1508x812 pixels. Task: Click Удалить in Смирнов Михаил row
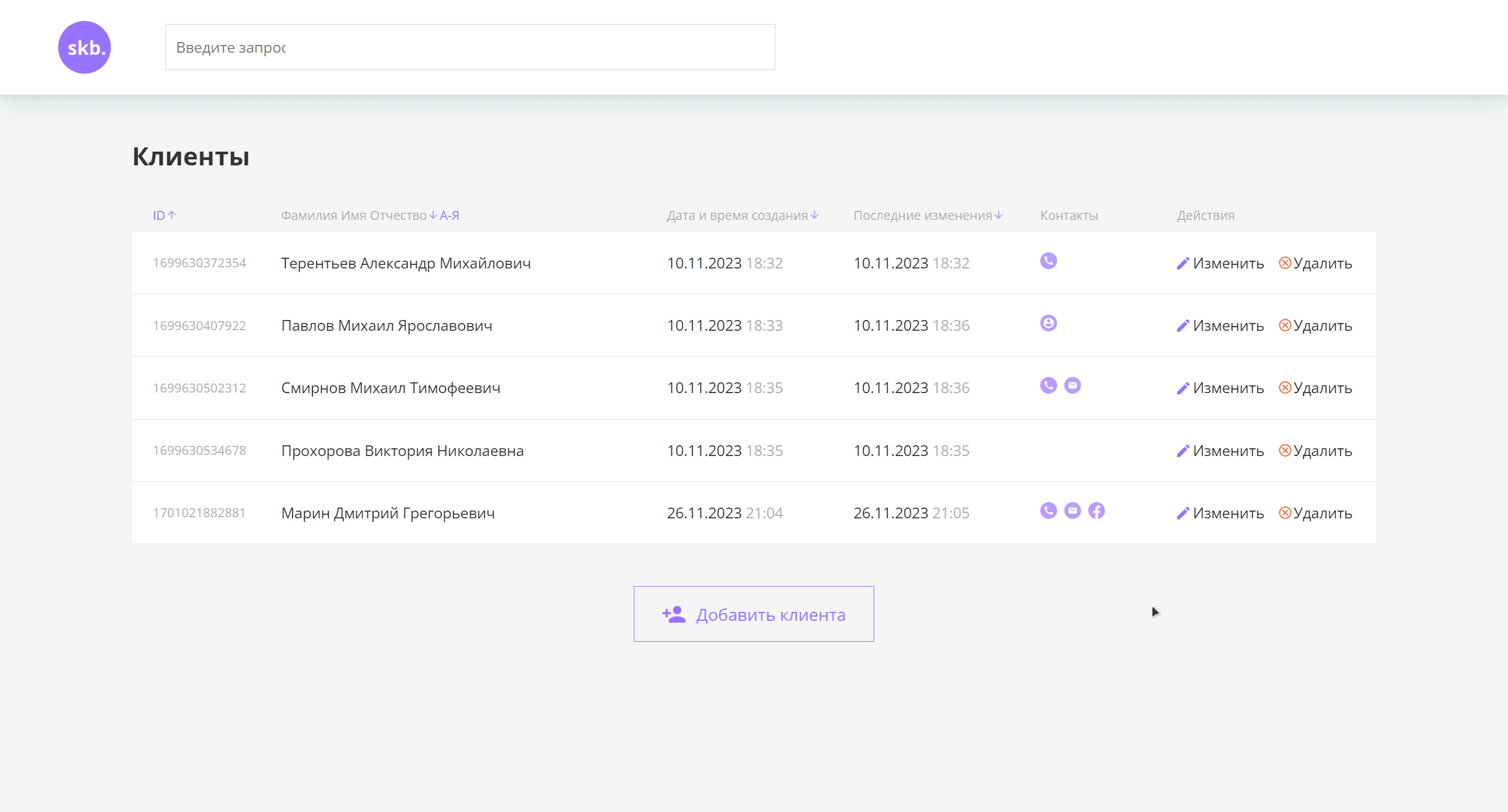point(1315,388)
